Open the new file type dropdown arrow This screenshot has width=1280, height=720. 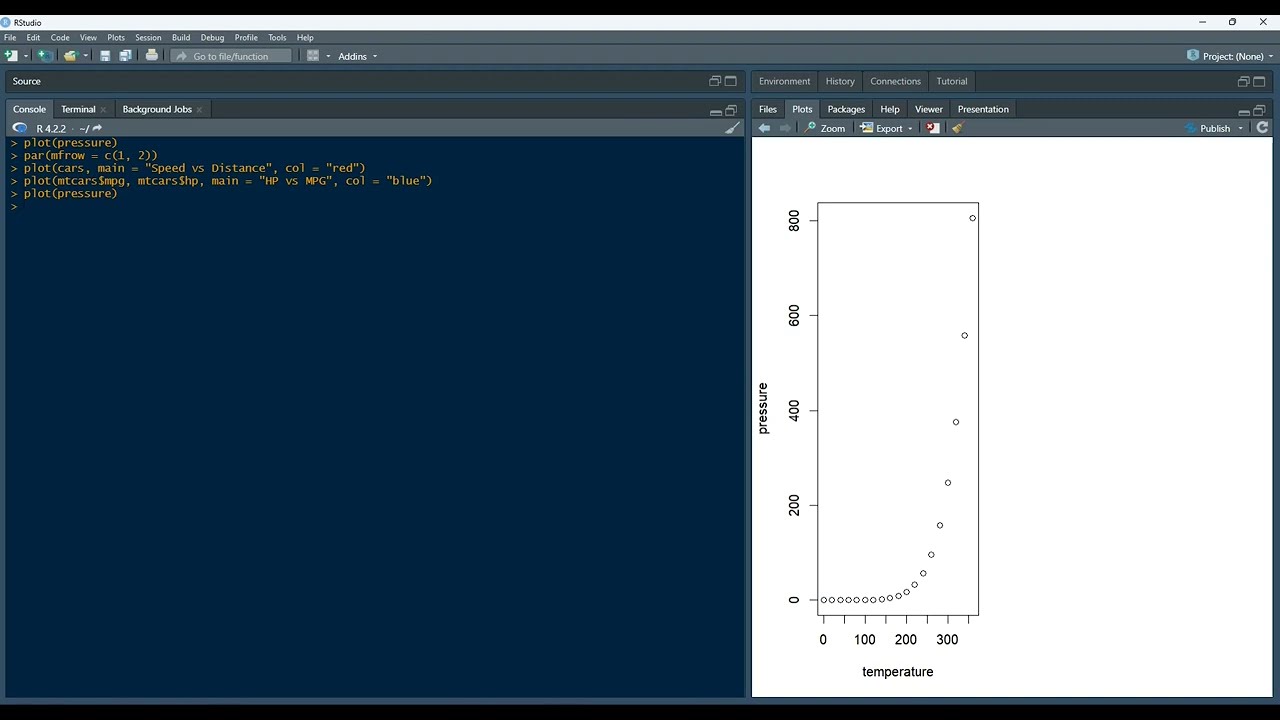pyautogui.click(x=26, y=56)
